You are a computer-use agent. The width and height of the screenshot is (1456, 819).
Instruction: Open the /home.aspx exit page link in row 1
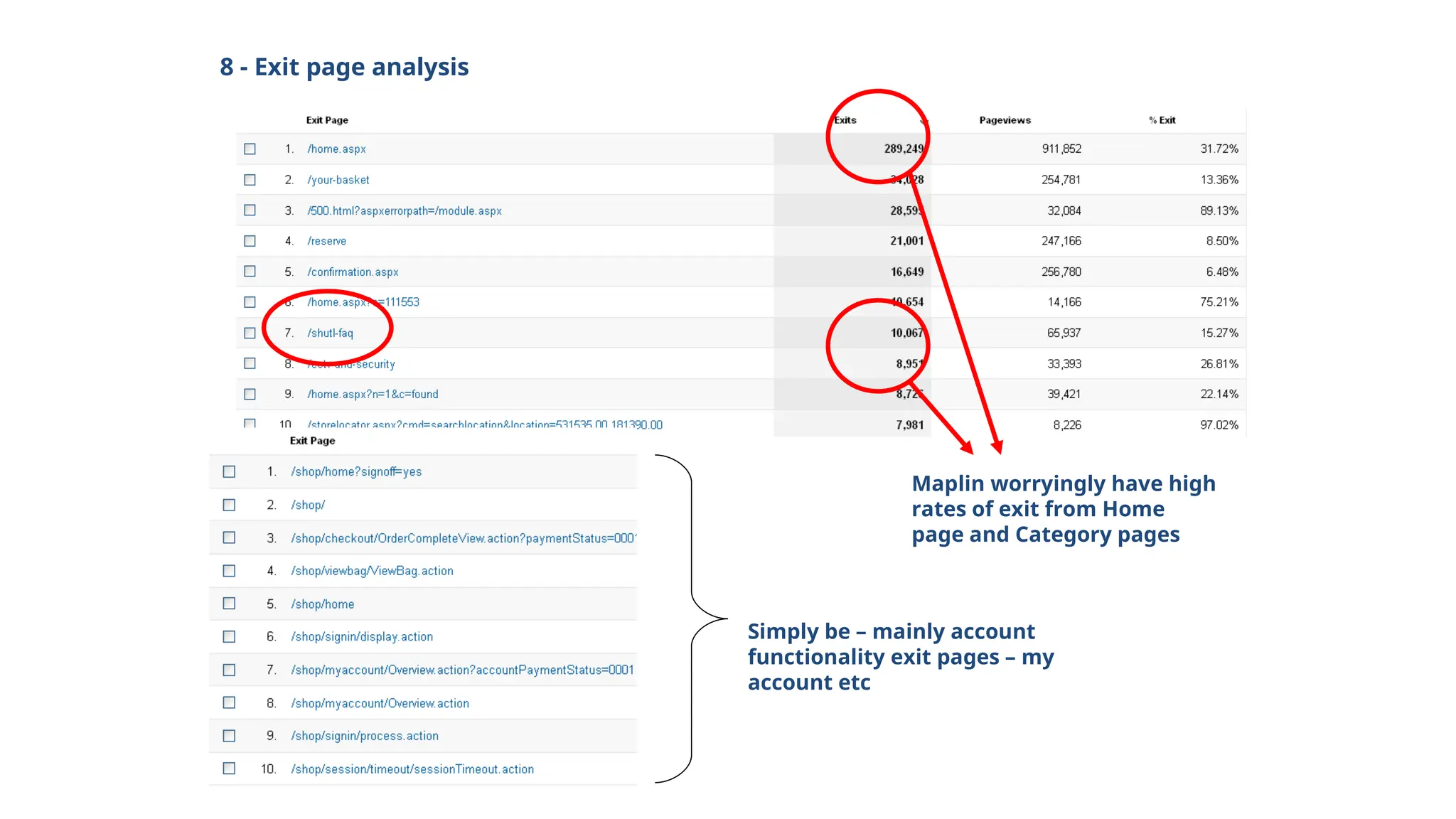(x=336, y=149)
